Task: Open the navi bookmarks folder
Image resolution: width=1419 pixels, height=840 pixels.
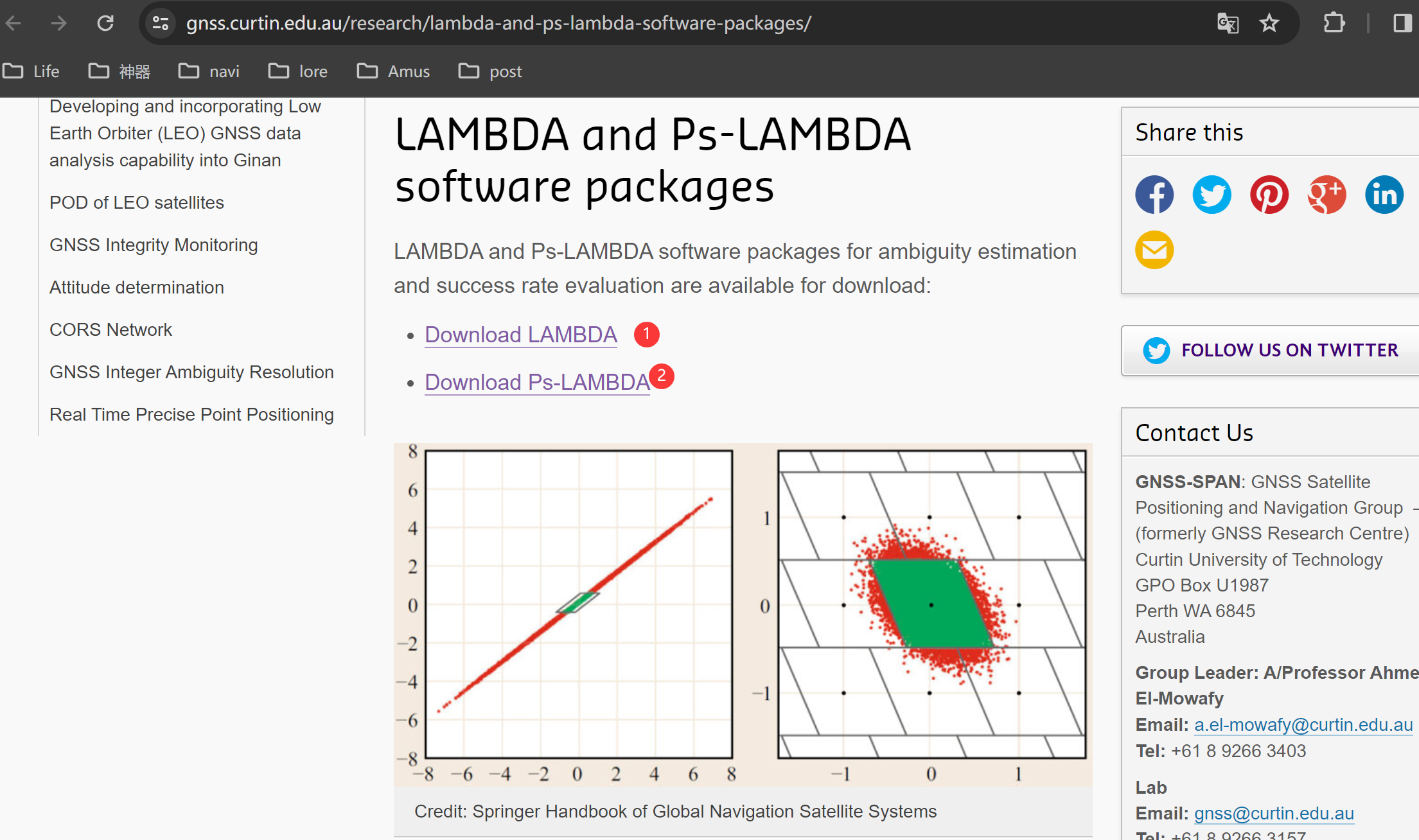Action: click(209, 71)
